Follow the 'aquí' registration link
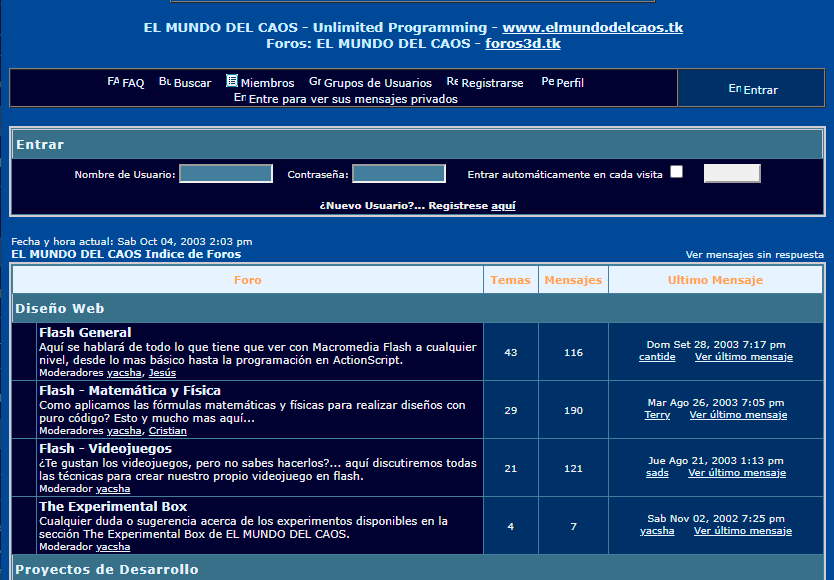 (503, 205)
